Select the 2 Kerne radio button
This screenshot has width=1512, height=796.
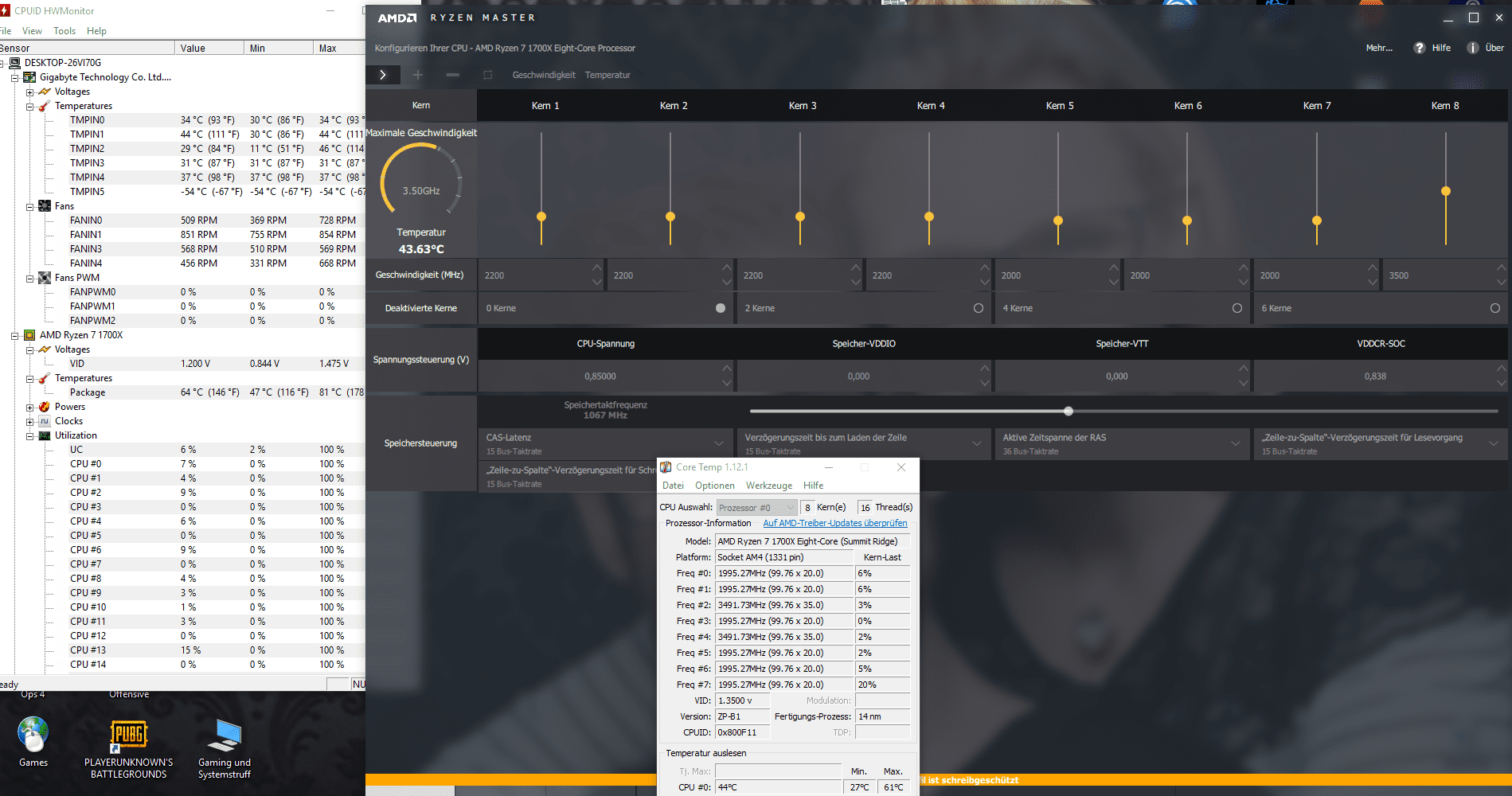click(979, 308)
